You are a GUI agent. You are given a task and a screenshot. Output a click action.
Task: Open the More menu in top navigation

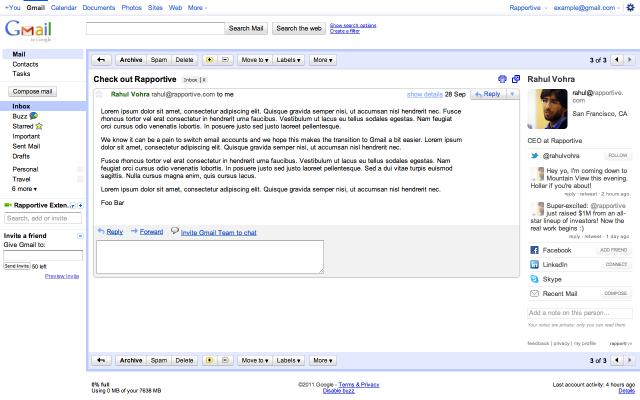198,8
